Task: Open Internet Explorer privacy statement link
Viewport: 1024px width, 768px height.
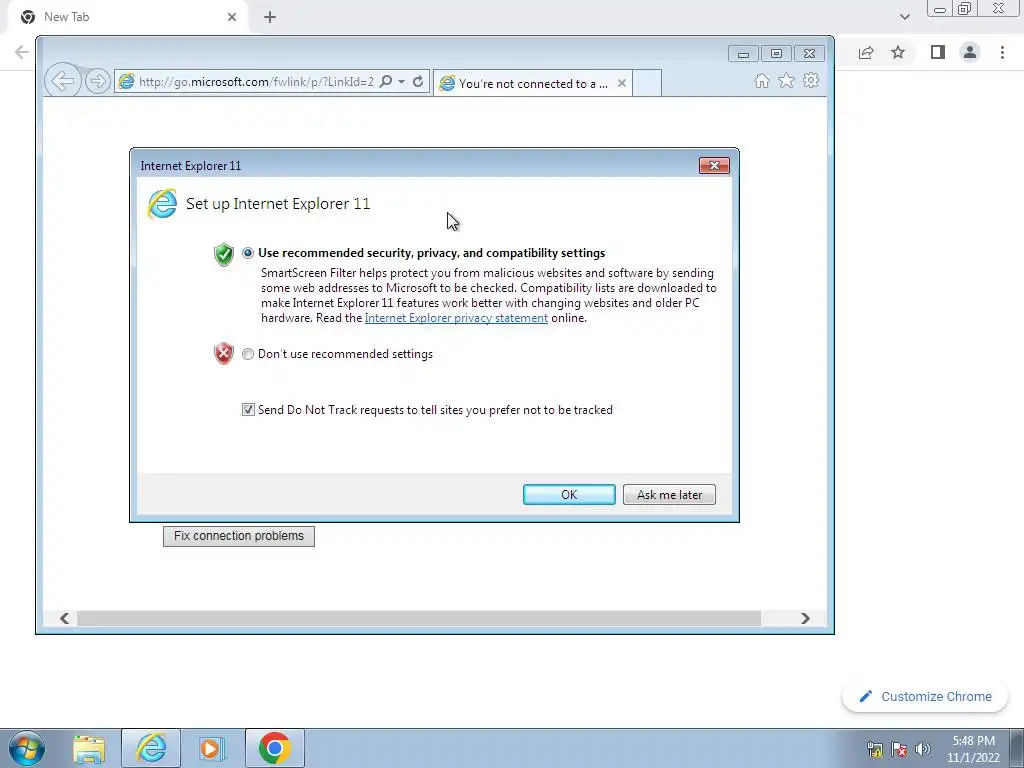Action: 456,318
